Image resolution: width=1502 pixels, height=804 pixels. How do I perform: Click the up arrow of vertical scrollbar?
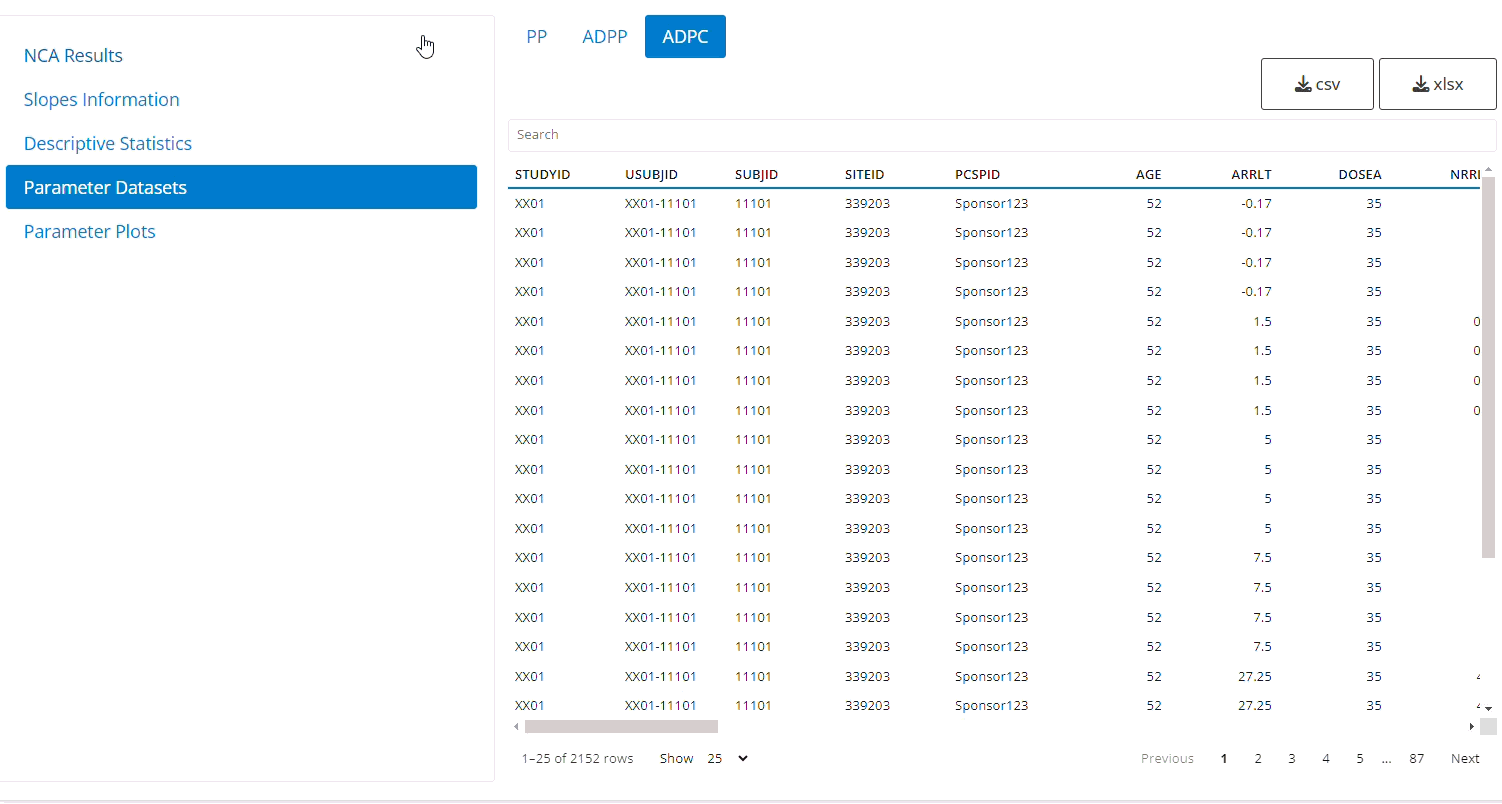click(x=1487, y=170)
